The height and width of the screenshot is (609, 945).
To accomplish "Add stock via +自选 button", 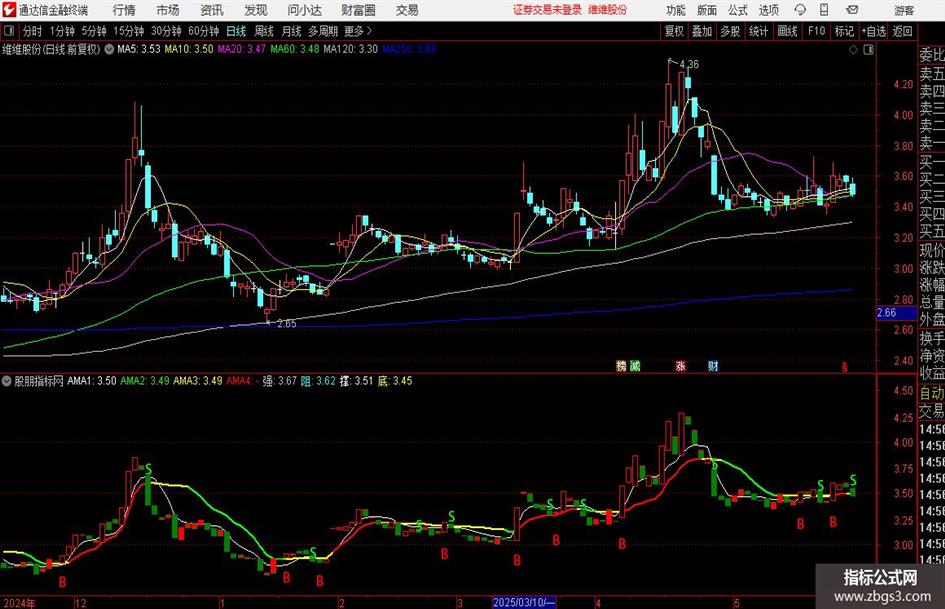I will [x=874, y=31].
